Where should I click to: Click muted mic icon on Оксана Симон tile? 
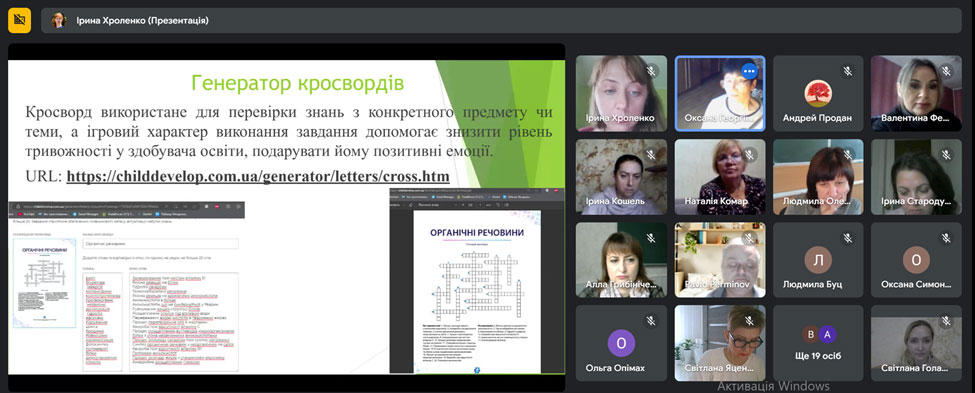tap(946, 238)
